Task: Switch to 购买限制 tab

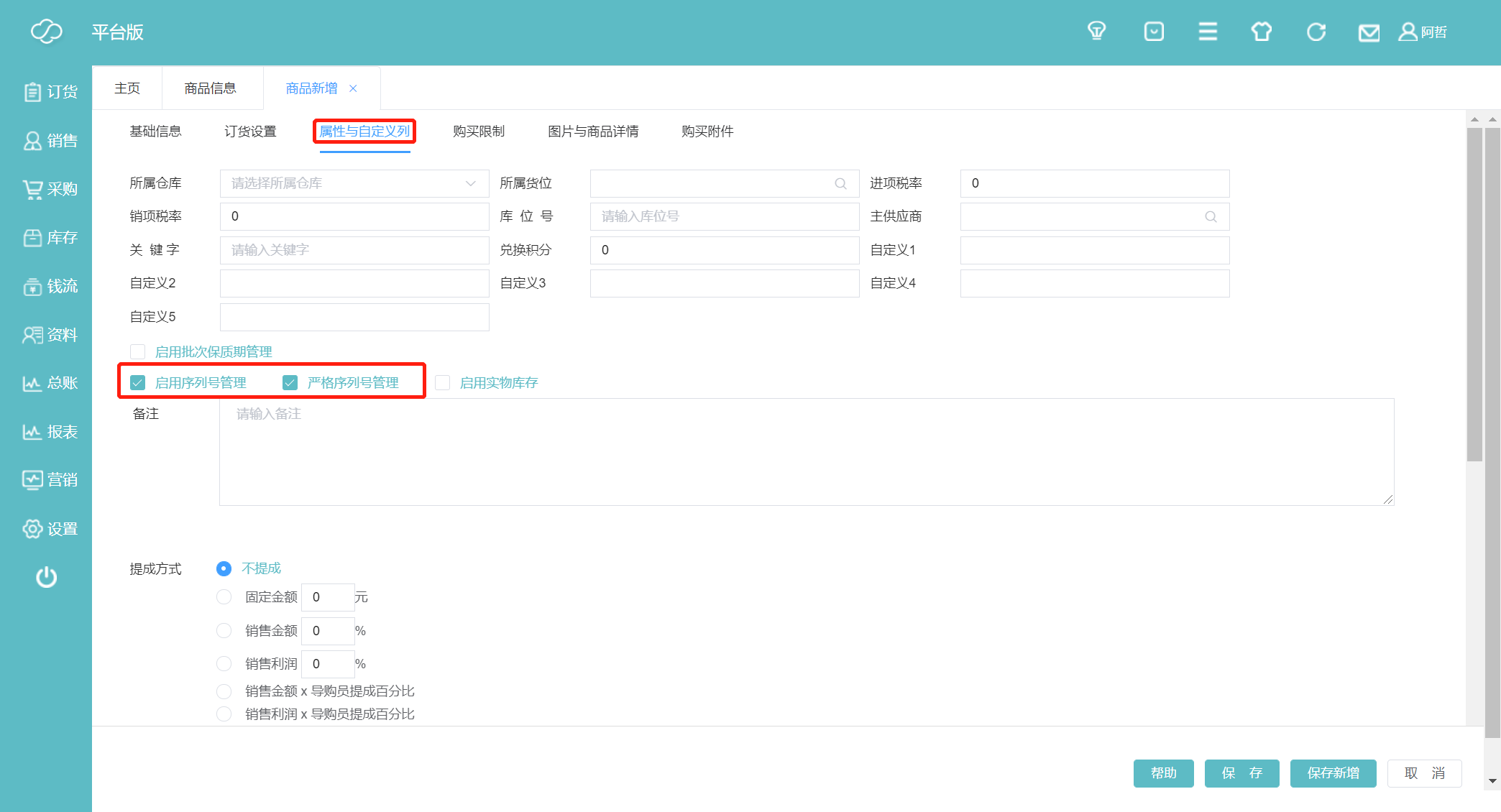Action: [x=479, y=132]
